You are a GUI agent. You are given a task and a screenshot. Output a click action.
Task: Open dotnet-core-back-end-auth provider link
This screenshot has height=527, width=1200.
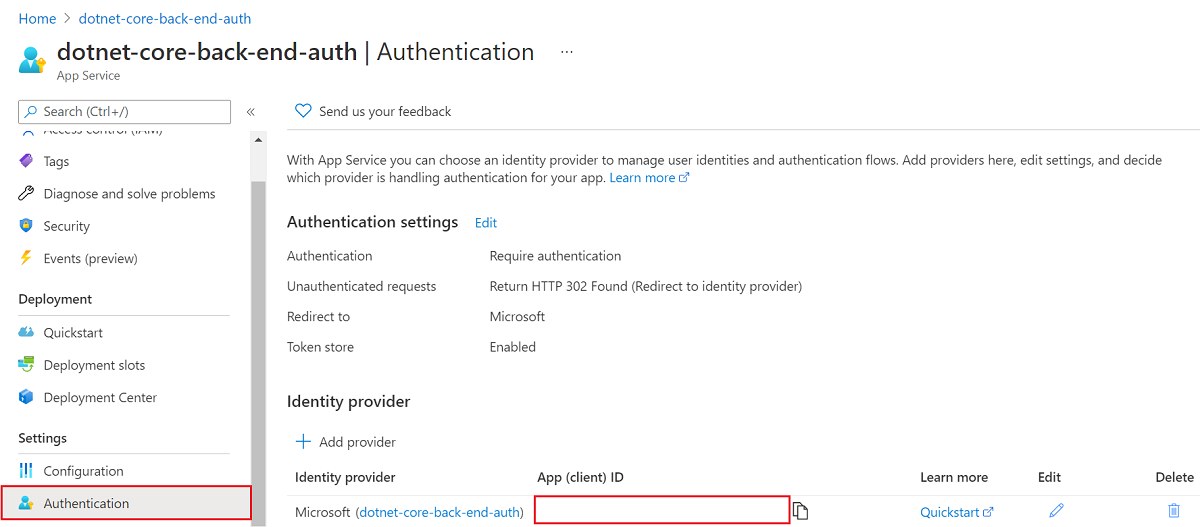tap(439, 511)
